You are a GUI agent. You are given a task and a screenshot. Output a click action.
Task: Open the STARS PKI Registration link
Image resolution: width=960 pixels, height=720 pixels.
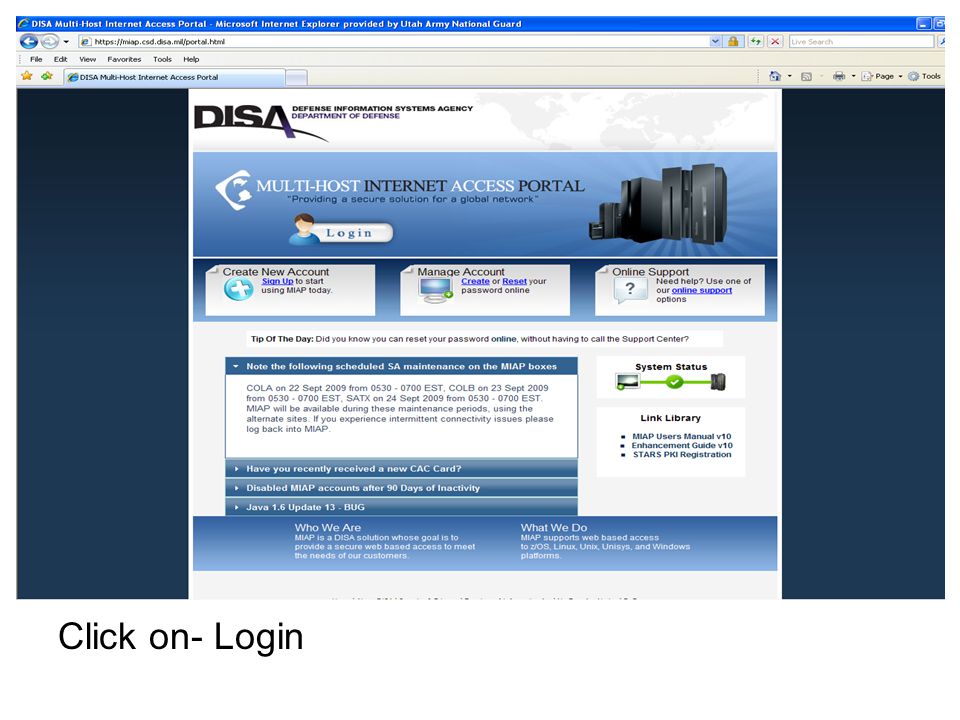coord(682,454)
